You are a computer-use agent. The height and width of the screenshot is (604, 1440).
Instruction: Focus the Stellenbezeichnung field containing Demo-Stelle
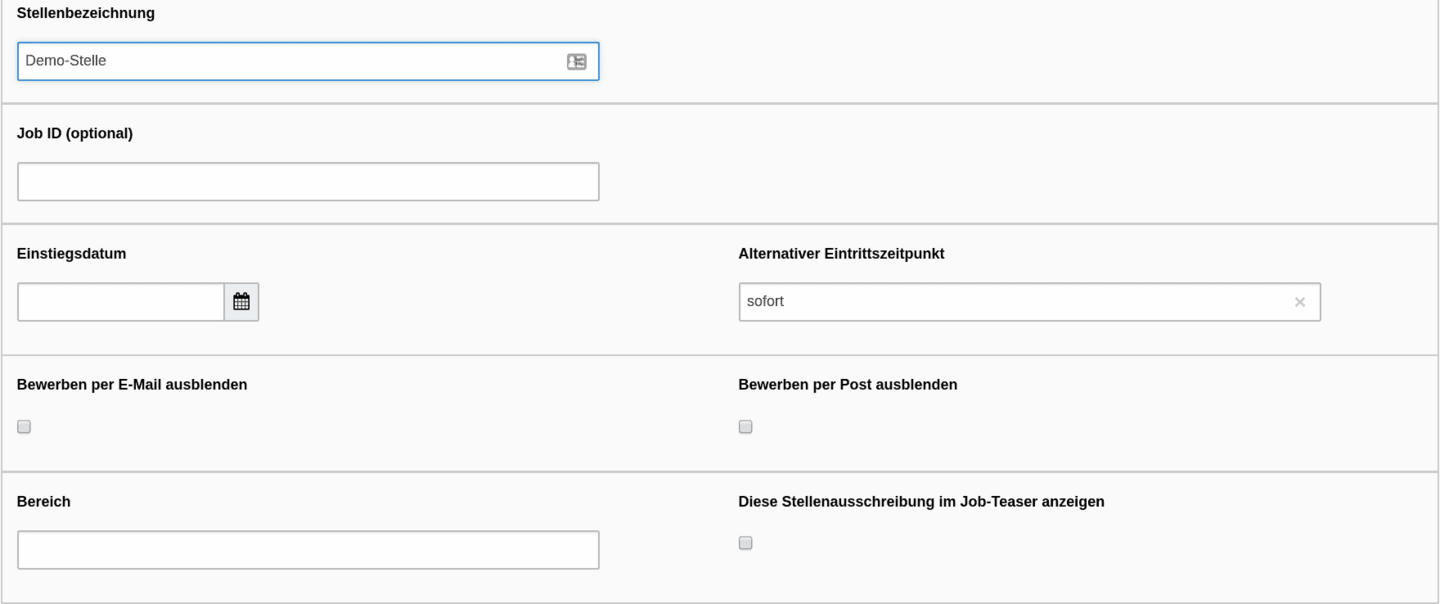[308, 61]
